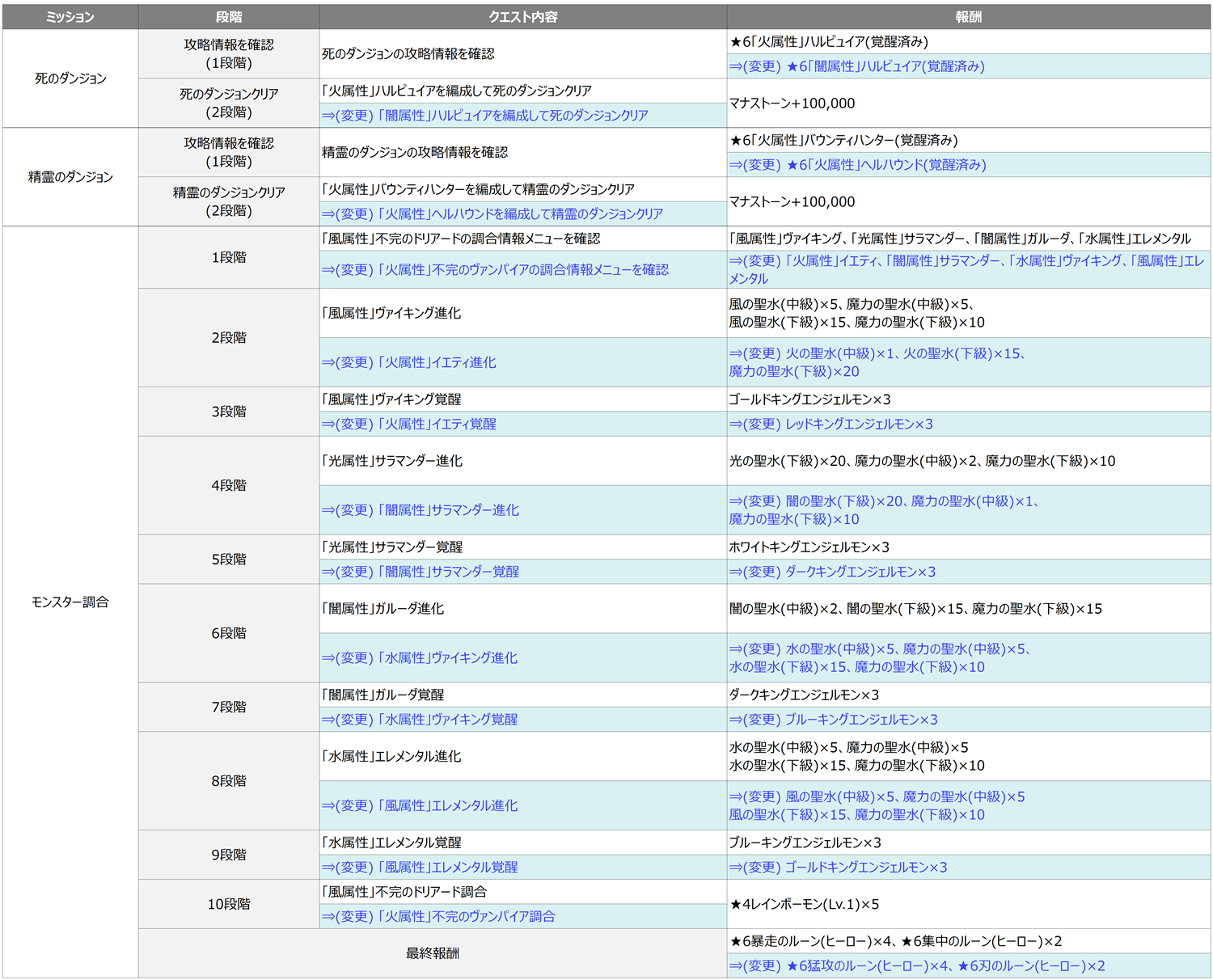Click the ミッション column header

pyautogui.click(x=70, y=17)
